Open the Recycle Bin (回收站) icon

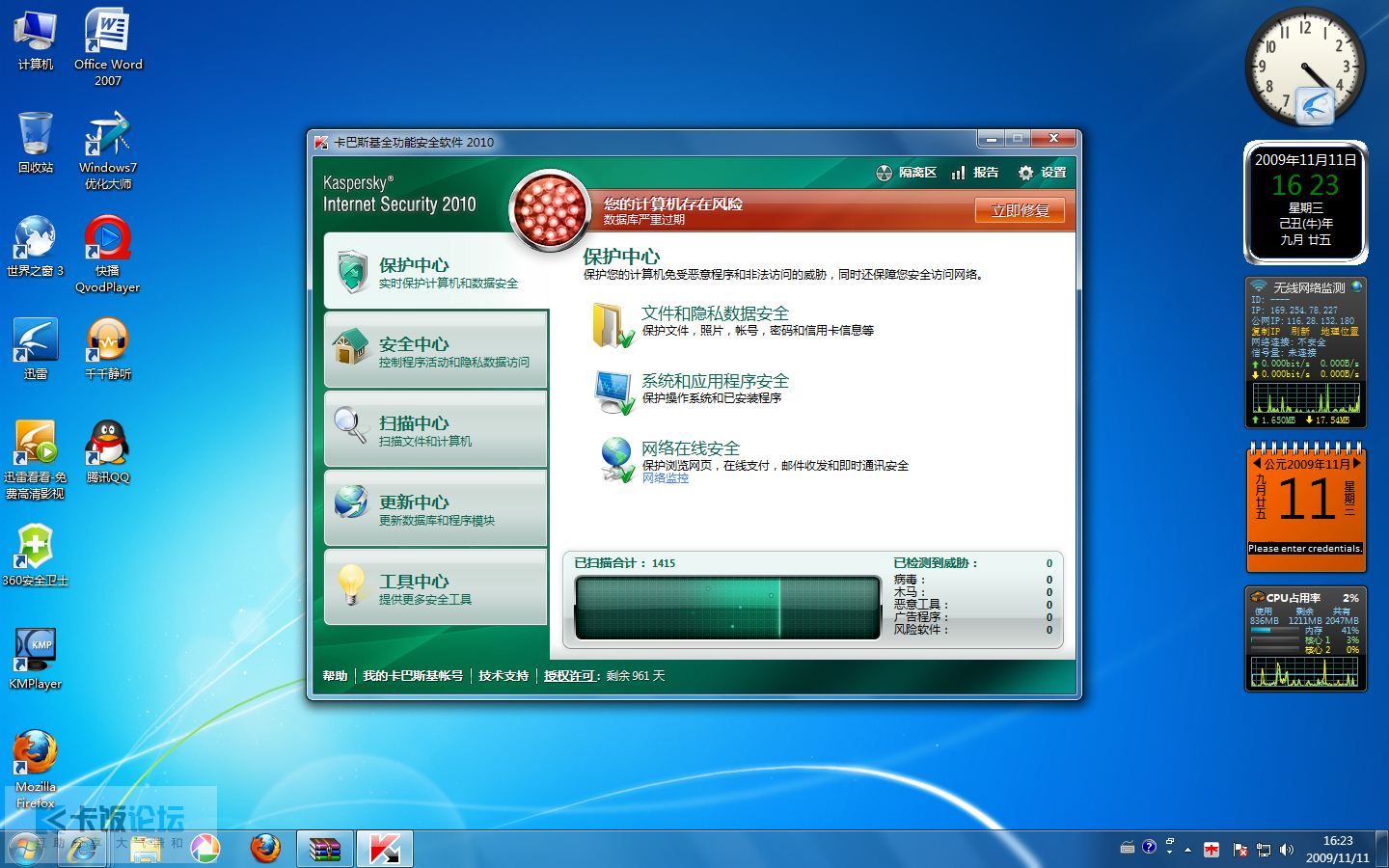[36, 143]
